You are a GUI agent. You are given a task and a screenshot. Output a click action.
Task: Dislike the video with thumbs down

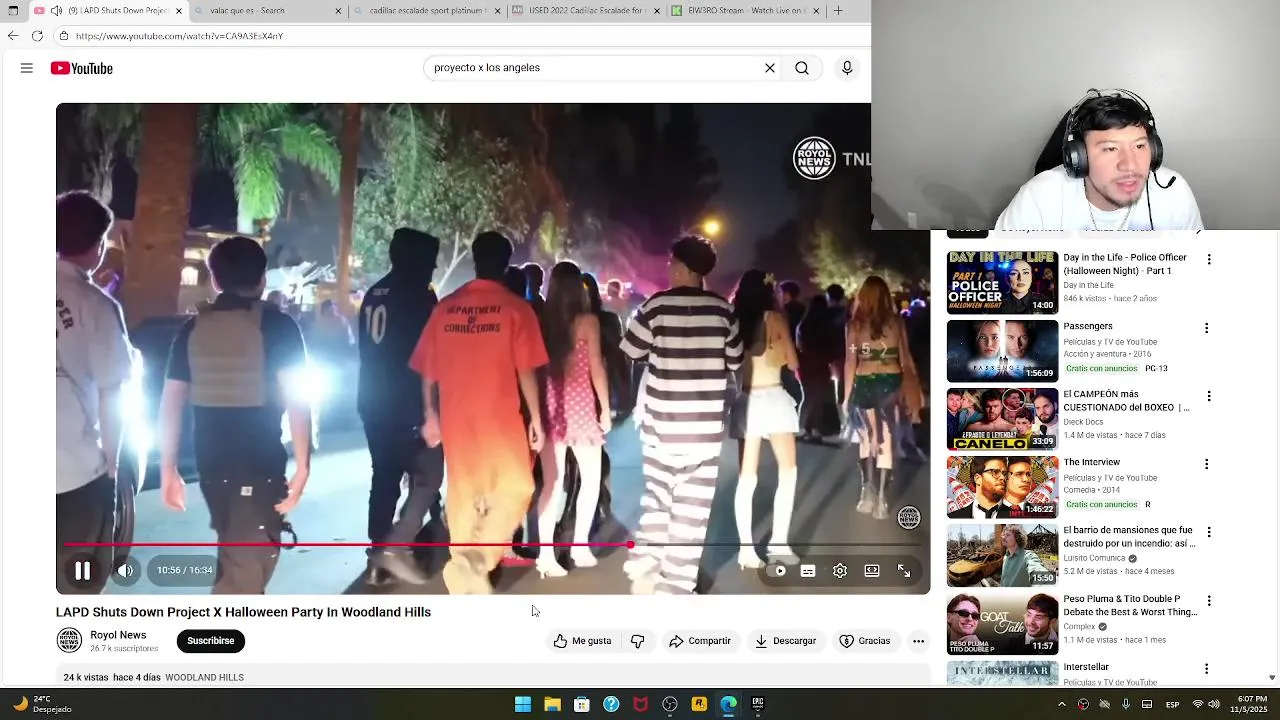pyautogui.click(x=637, y=641)
